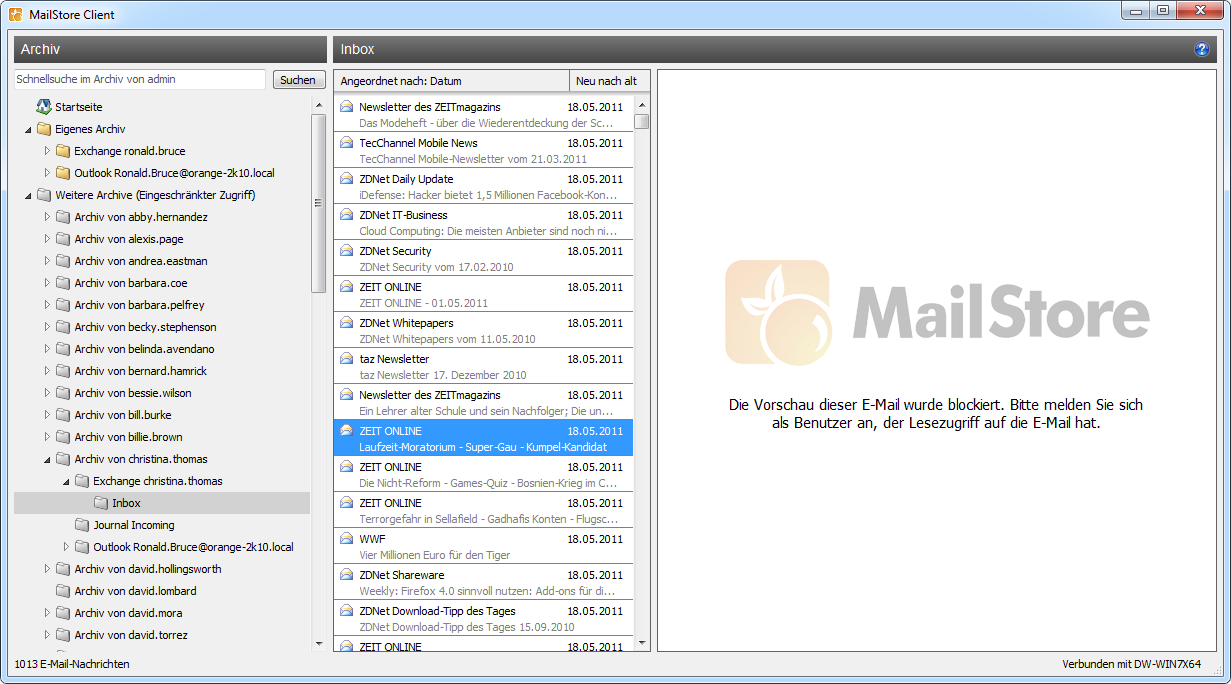Image resolution: width=1231 pixels, height=684 pixels.
Task: Click envelope icon of ZDNet Daily Update
Action: click(x=347, y=179)
